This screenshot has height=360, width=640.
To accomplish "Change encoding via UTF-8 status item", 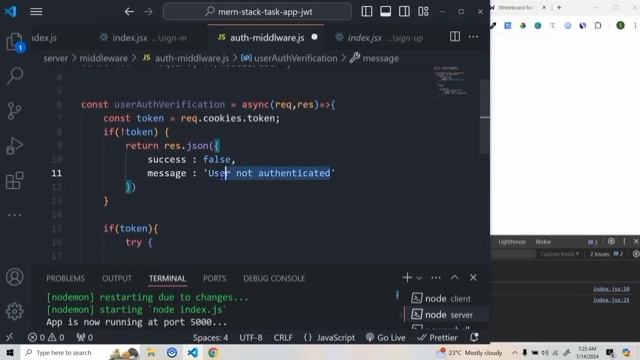I will 251,338.
